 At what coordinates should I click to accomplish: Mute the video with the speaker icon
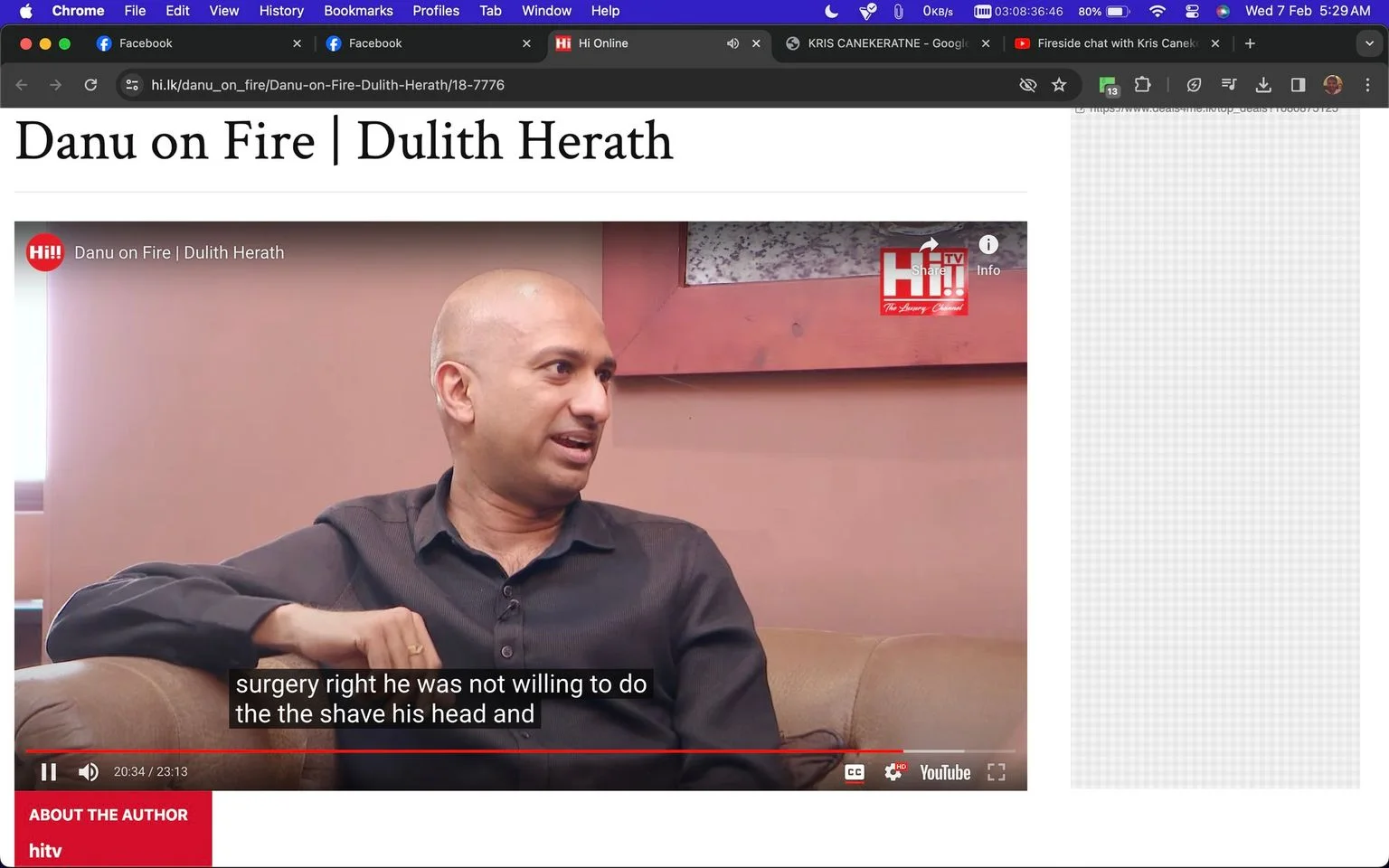coord(88,771)
